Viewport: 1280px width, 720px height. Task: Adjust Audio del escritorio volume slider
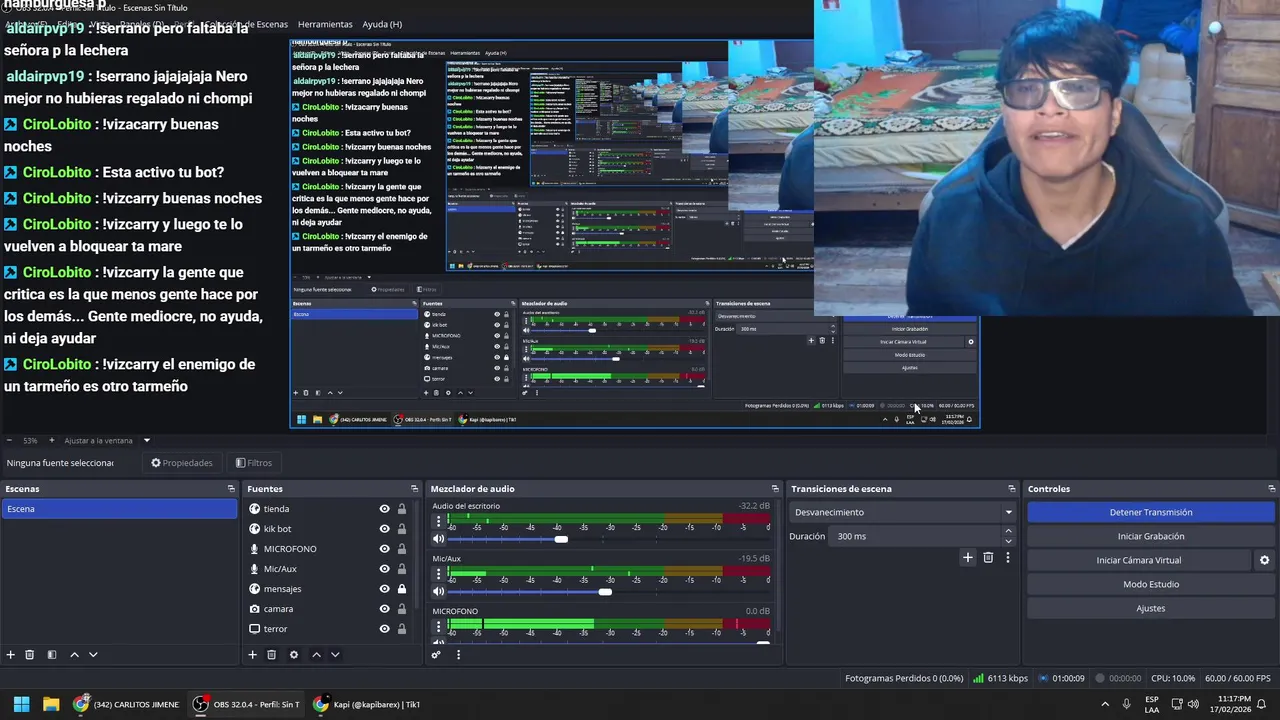[x=561, y=539]
